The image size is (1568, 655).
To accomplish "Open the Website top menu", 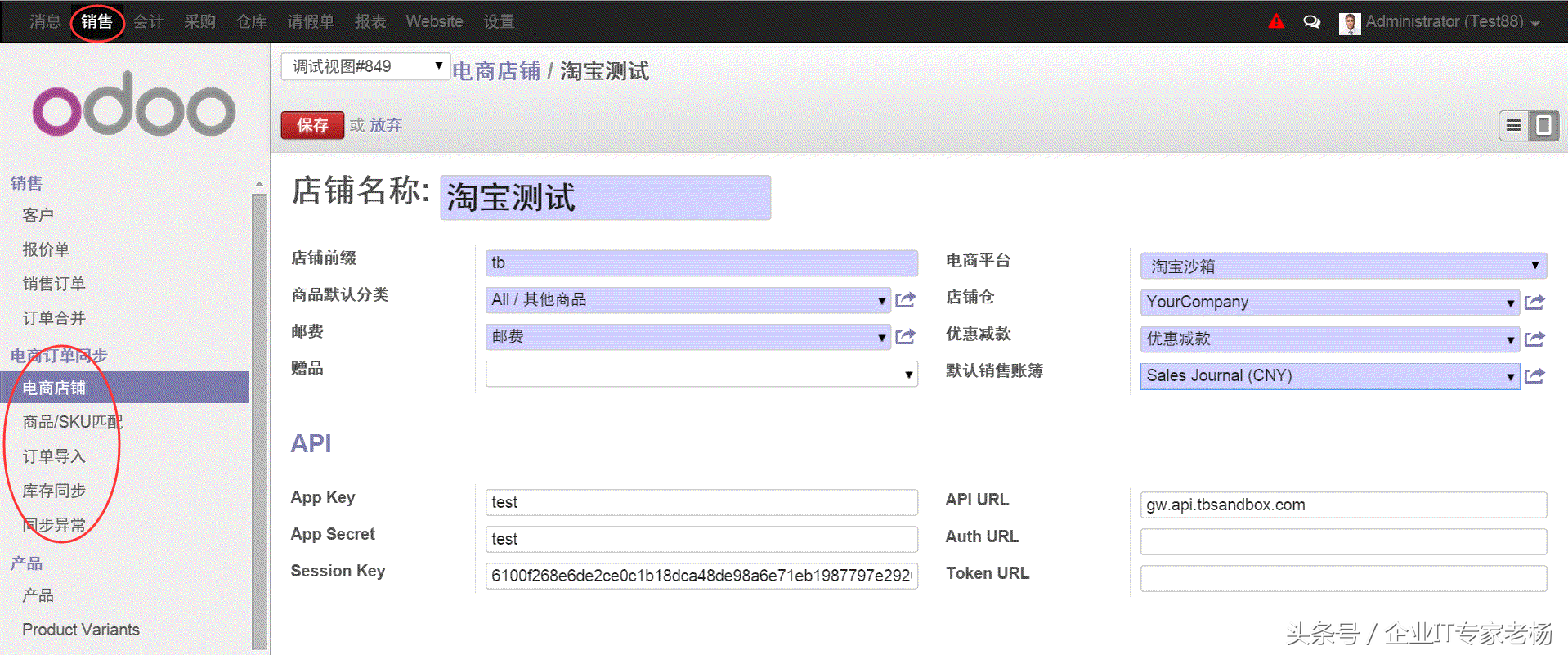I will (434, 22).
